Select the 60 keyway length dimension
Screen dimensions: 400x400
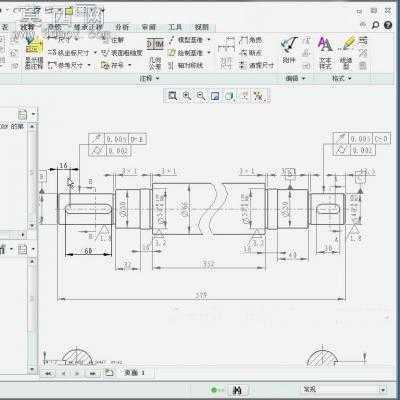point(88,251)
